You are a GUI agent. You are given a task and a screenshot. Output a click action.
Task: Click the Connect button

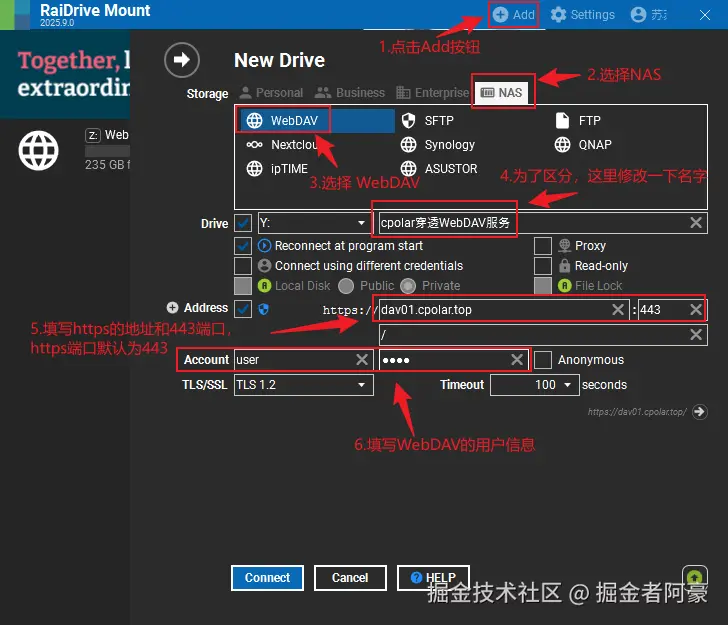click(267, 578)
